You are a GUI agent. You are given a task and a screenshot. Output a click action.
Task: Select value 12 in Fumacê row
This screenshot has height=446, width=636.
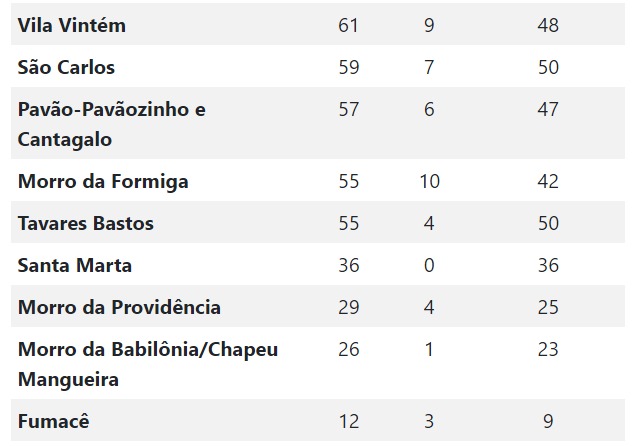point(349,421)
